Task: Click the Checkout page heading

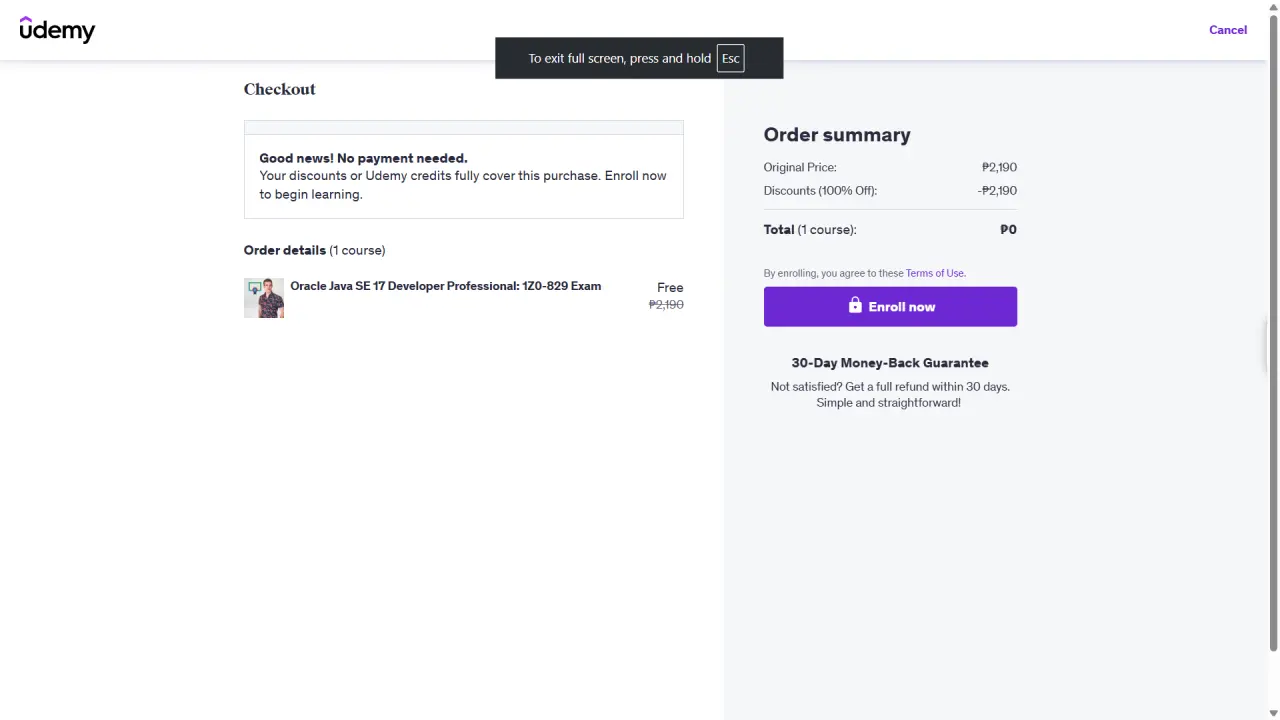Action: [280, 89]
